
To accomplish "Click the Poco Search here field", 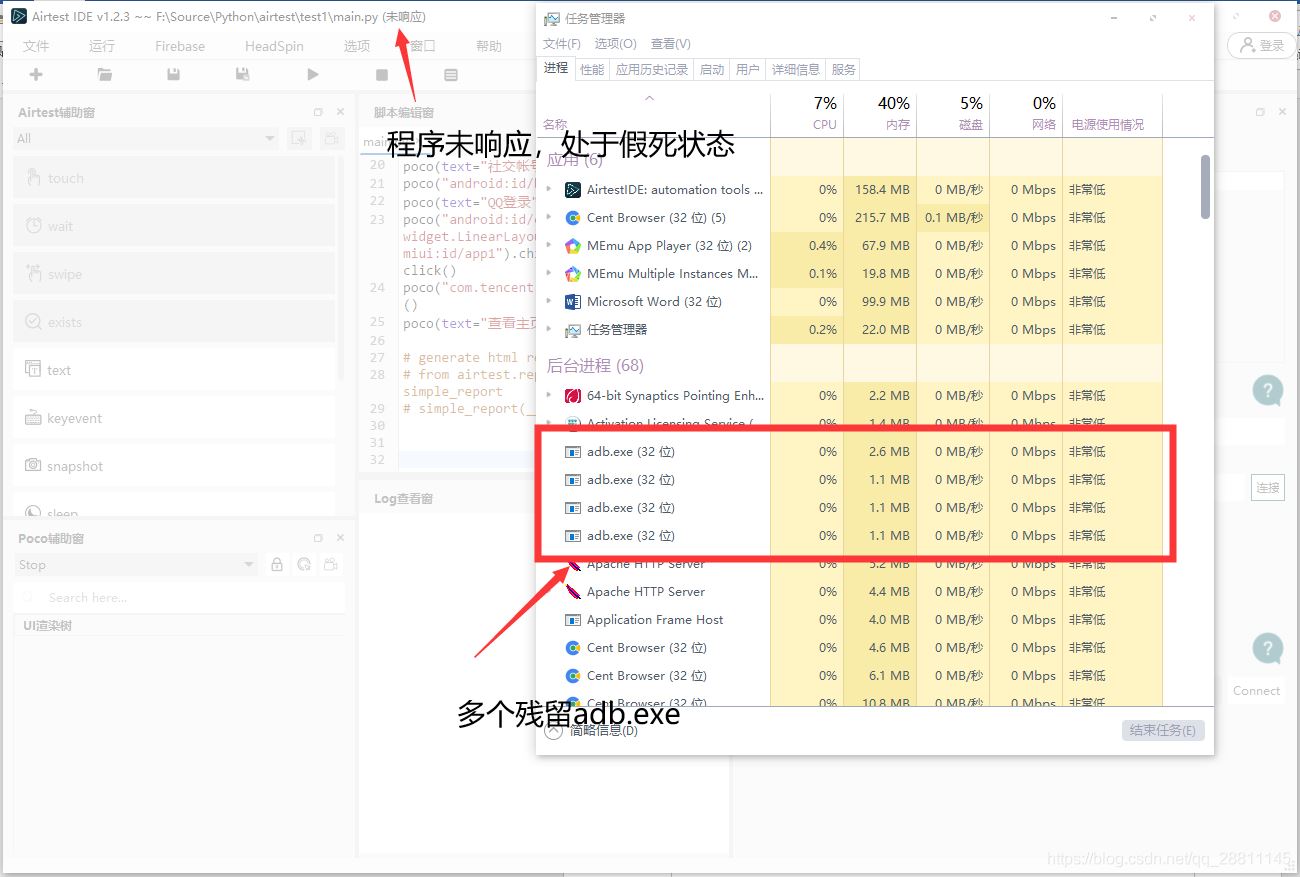I will pyautogui.click(x=180, y=597).
